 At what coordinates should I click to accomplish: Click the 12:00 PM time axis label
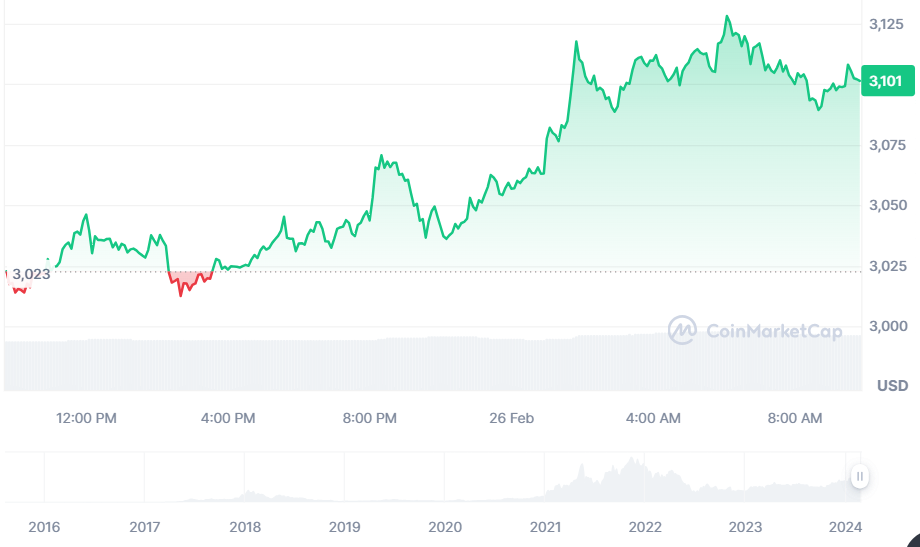[x=86, y=418]
